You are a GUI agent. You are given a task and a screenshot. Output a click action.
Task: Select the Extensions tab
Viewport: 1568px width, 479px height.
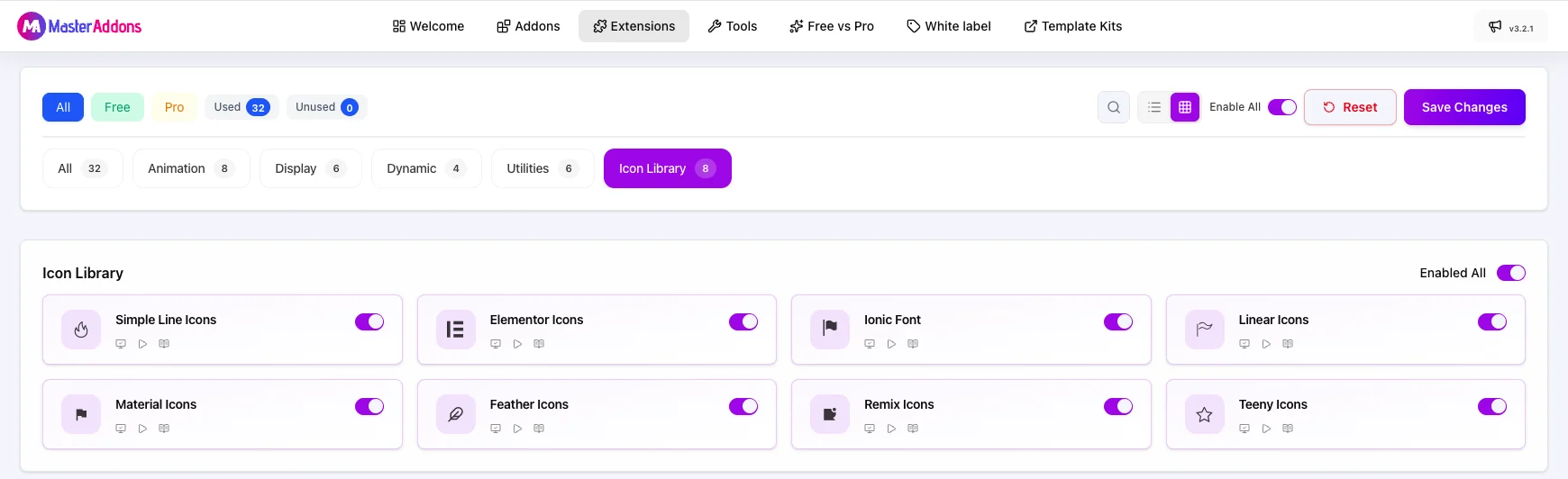(634, 26)
